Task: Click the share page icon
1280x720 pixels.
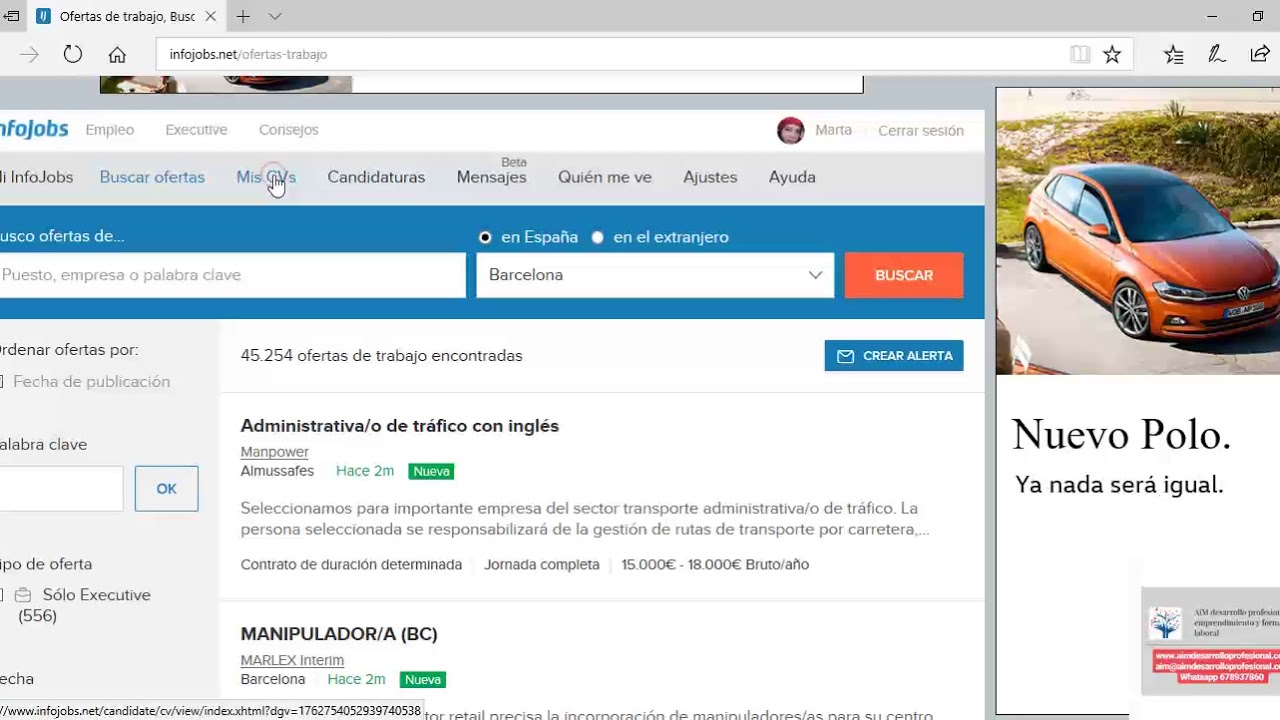Action: point(1260,55)
